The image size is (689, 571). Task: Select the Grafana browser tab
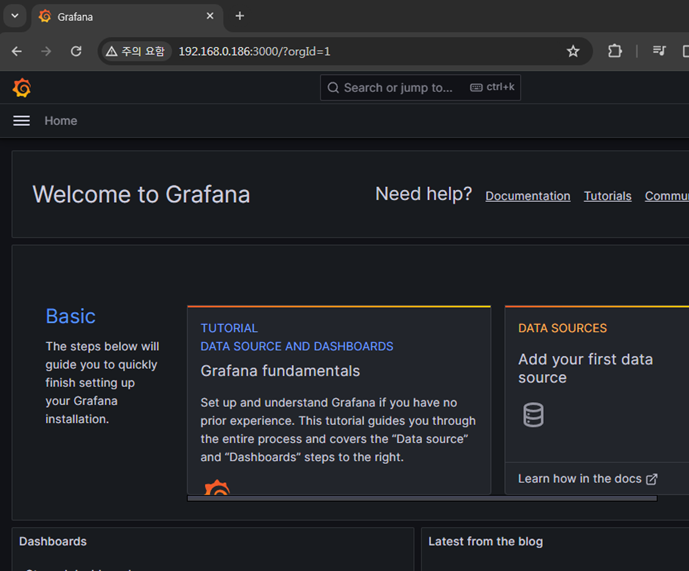(x=127, y=17)
